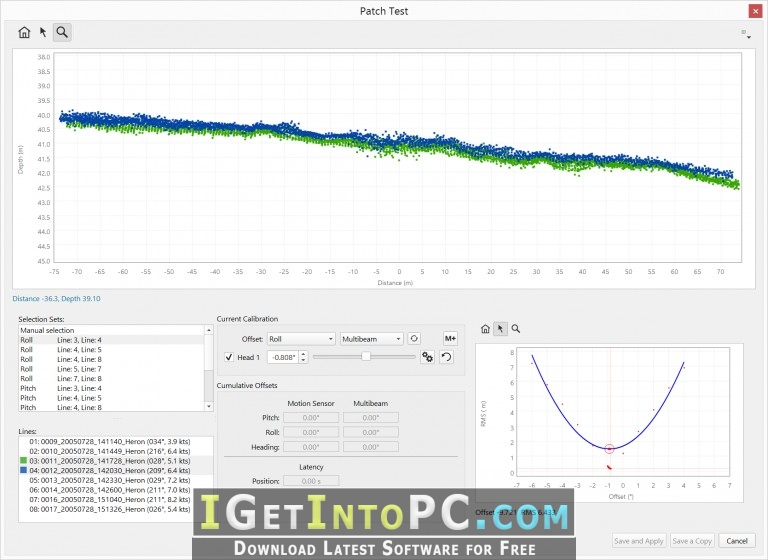Click Motion Sensor Pitch offset field

311,417
